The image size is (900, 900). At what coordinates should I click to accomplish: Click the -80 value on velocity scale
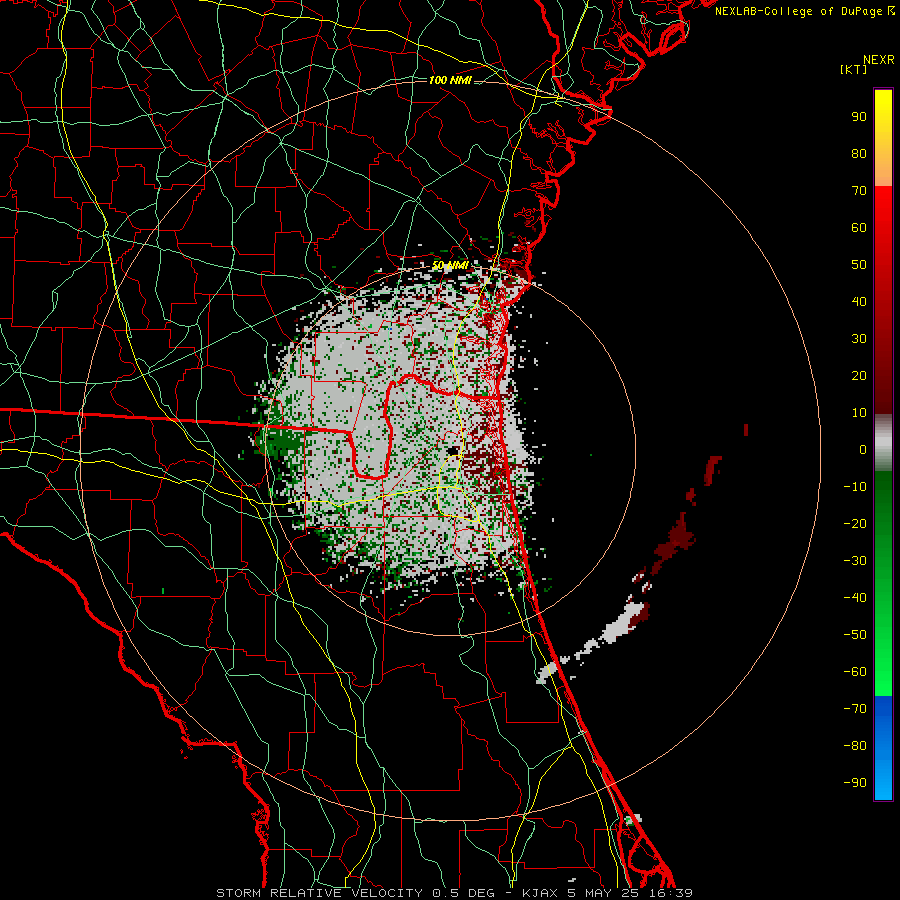[x=855, y=746]
